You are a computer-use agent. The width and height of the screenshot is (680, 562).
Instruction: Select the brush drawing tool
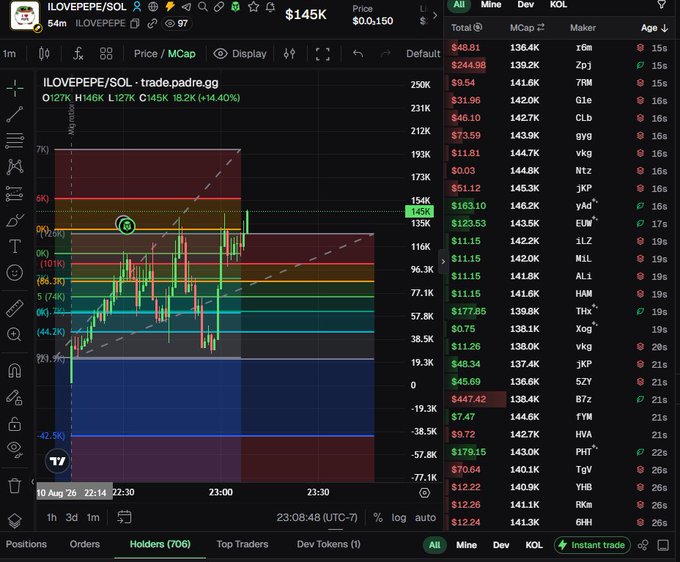[x=15, y=220]
